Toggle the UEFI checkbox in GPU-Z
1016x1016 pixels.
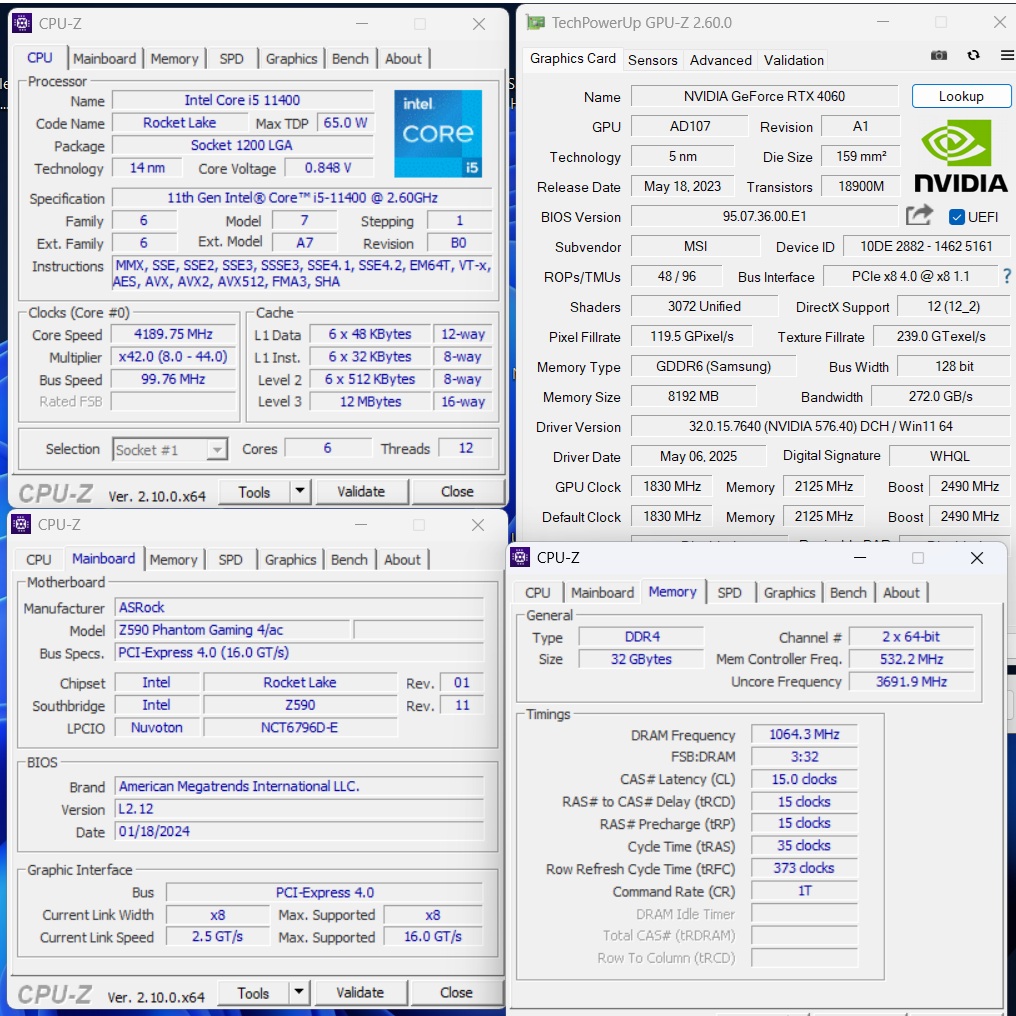point(956,217)
